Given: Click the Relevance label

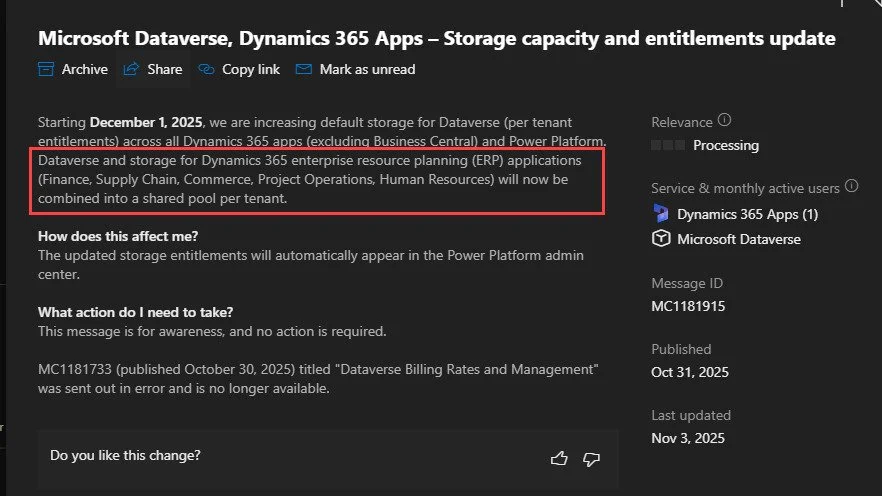Looking at the screenshot, I should coord(682,122).
